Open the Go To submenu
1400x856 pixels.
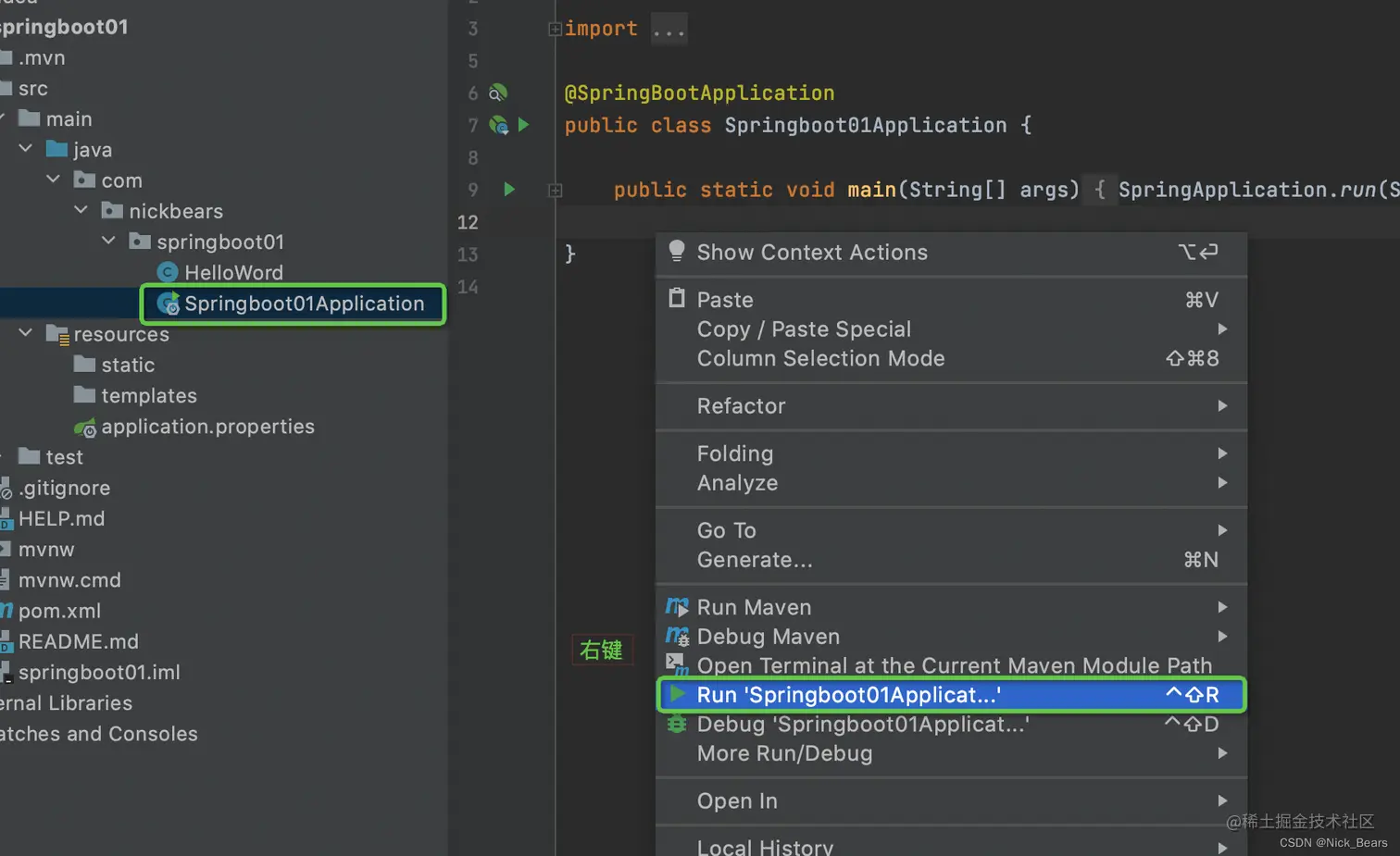(x=952, y=530)
